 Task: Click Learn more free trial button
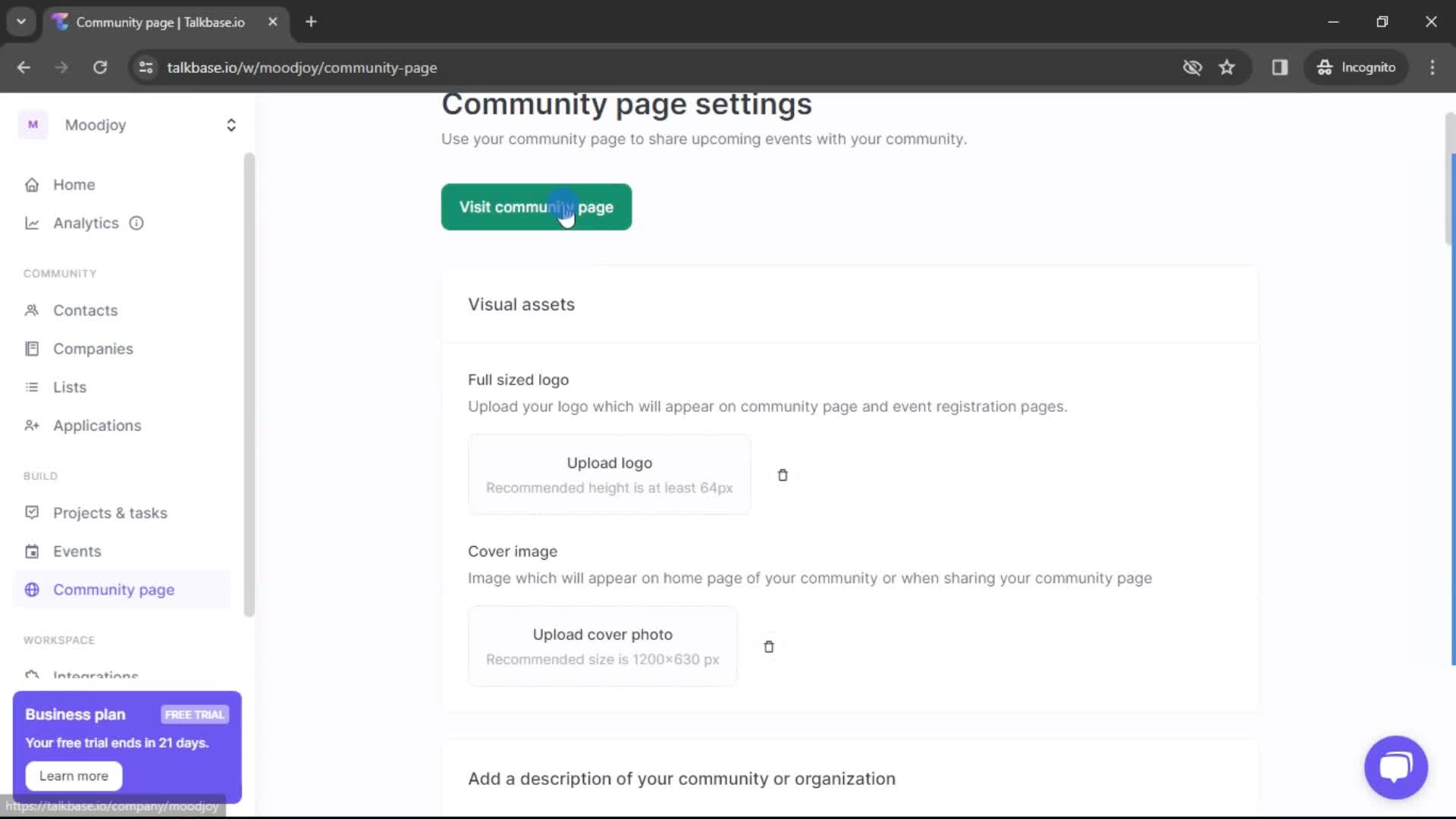[x=73, y=775]
